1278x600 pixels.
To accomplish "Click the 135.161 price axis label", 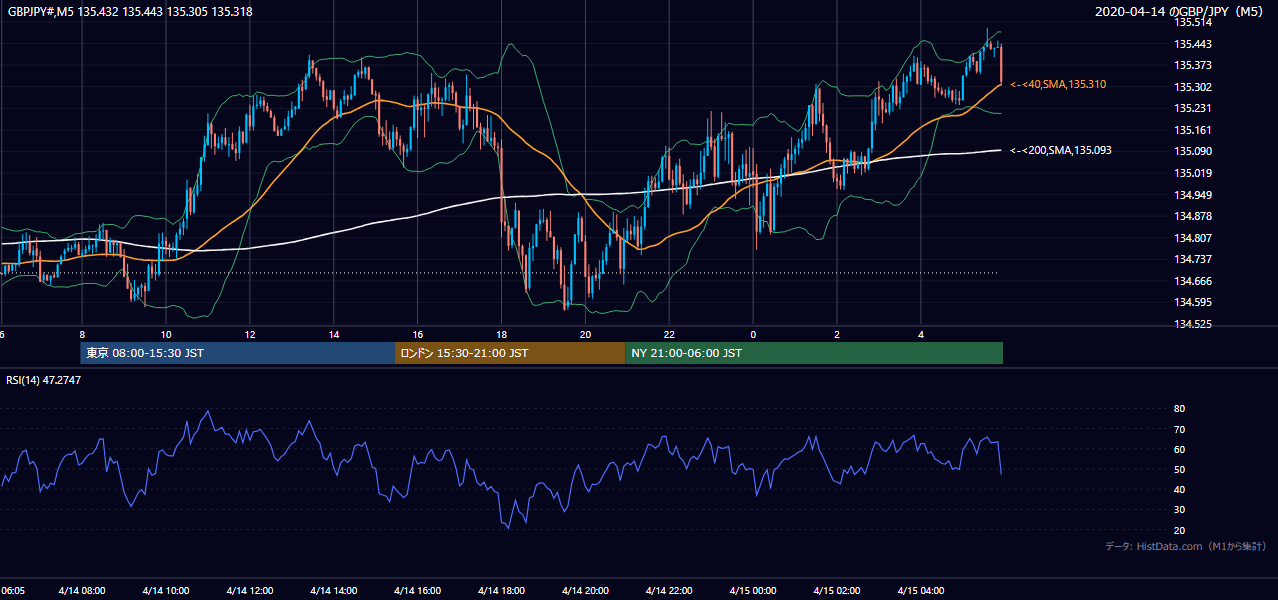I will [x=1193, y=130].
